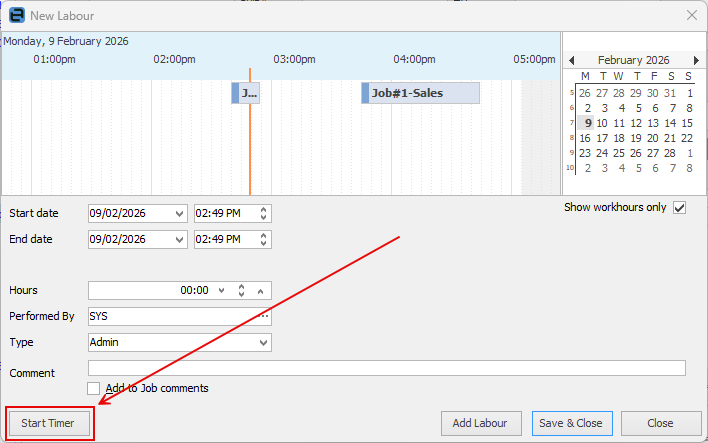Go to previous month in calendar
This screenshot has height=443, width=708.
point(572,60)
